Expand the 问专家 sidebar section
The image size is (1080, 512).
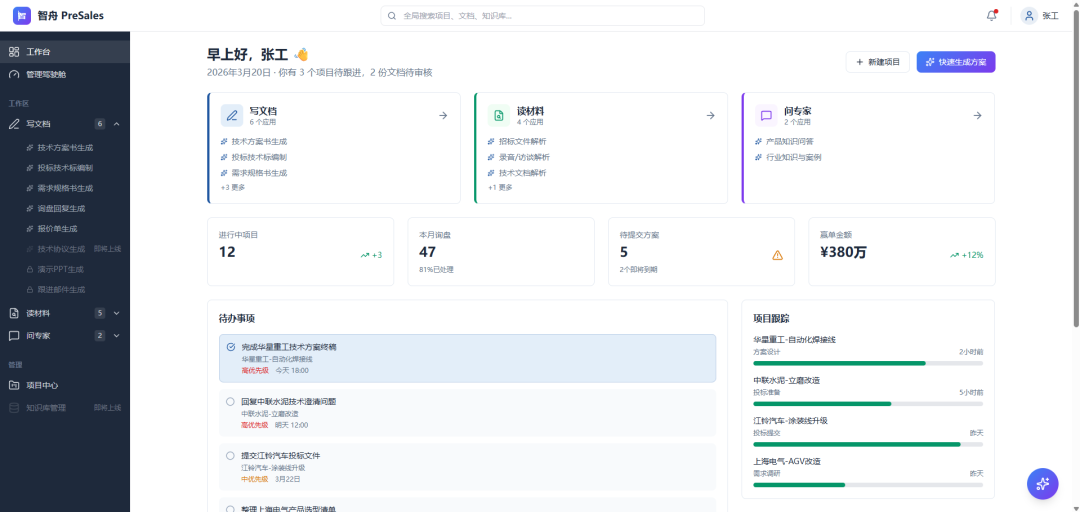[x=116, y=336]
